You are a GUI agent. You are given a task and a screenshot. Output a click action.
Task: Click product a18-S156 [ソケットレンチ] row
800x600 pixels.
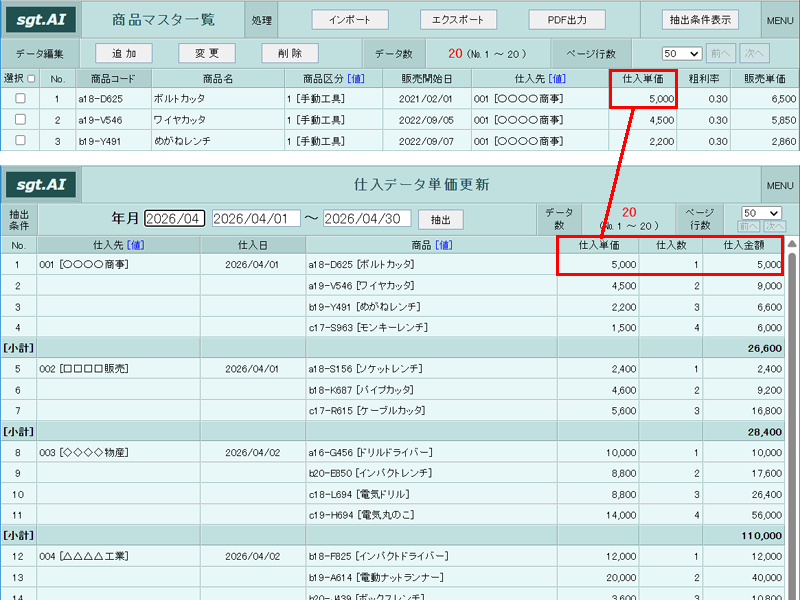[431, 369]
